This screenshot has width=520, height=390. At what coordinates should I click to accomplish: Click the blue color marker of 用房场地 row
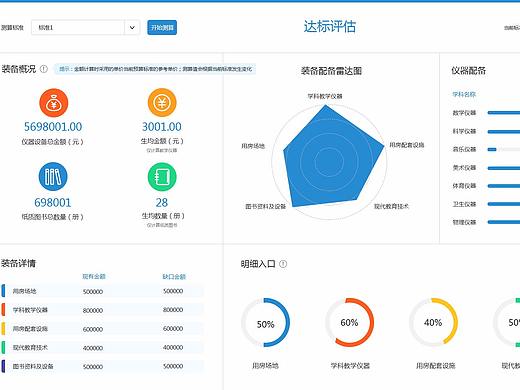click(3, 291)
